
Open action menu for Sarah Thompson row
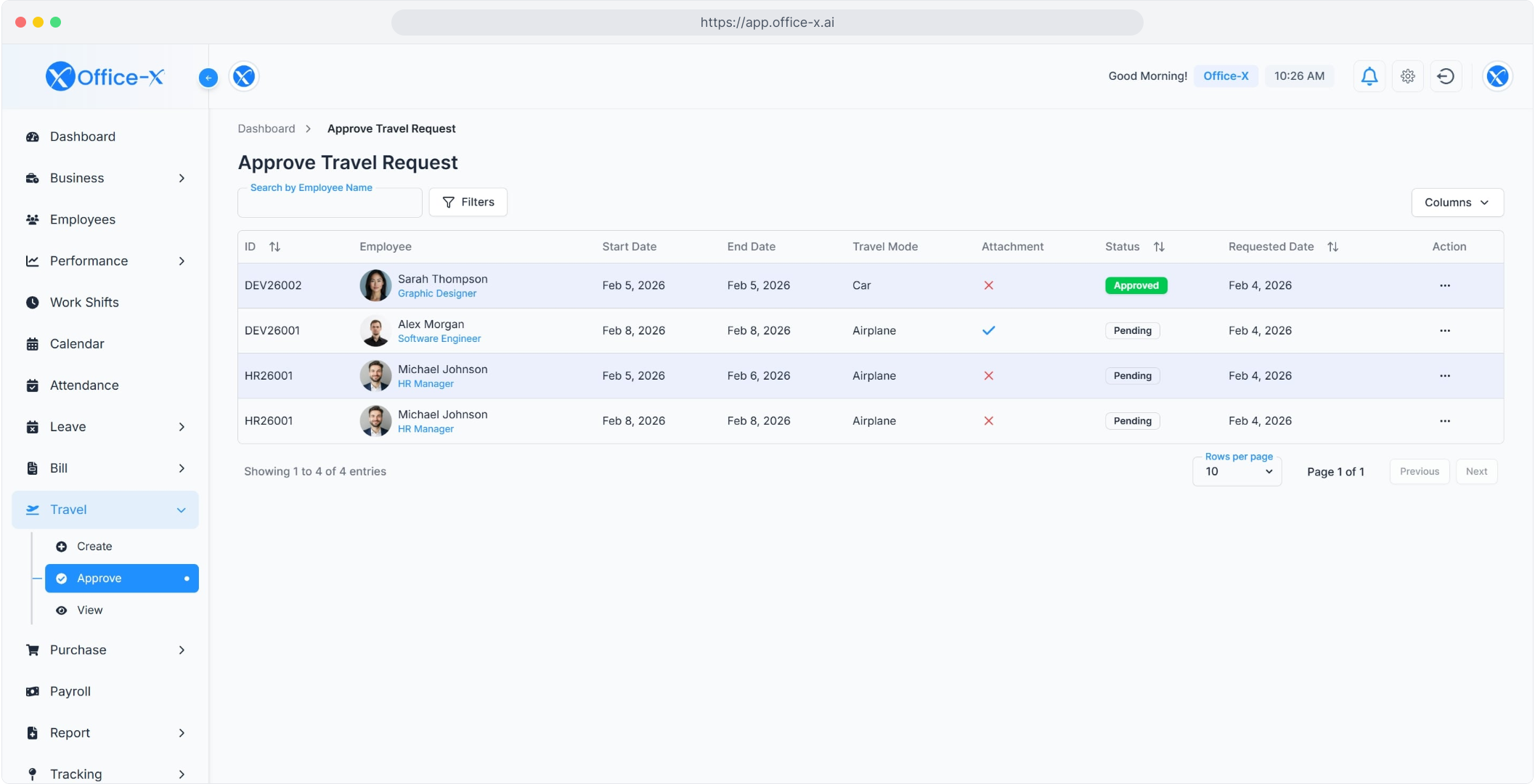click(1444, 285)
